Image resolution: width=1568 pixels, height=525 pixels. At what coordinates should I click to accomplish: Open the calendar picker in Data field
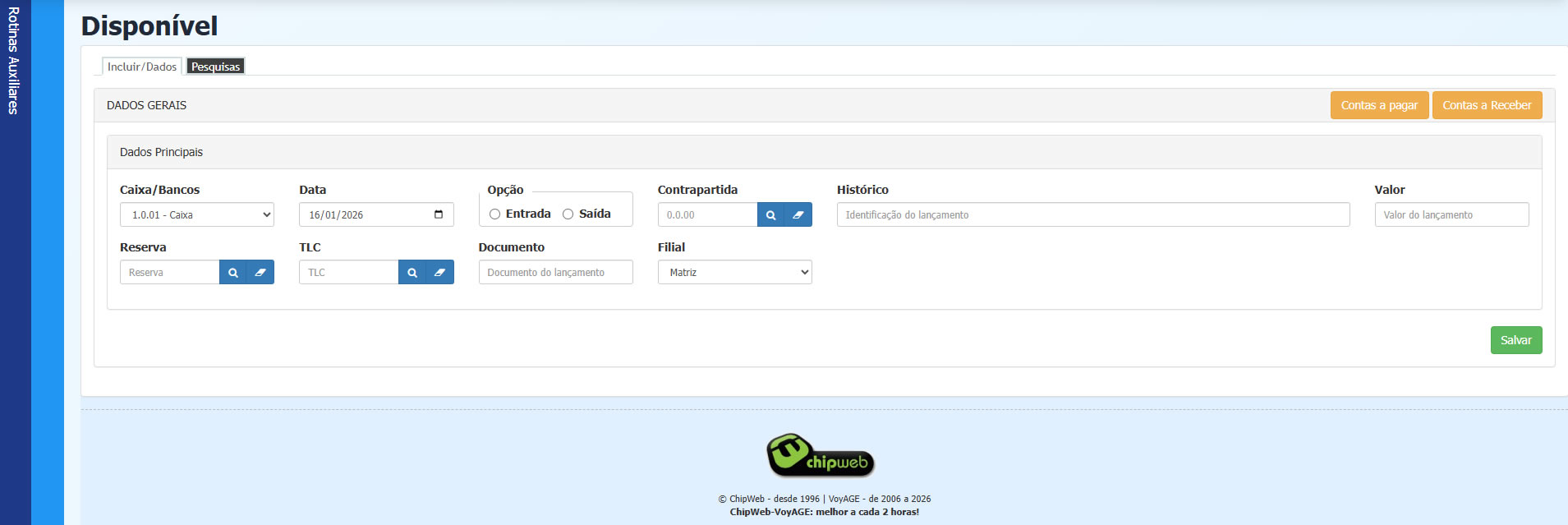click(x=439, y=215)
